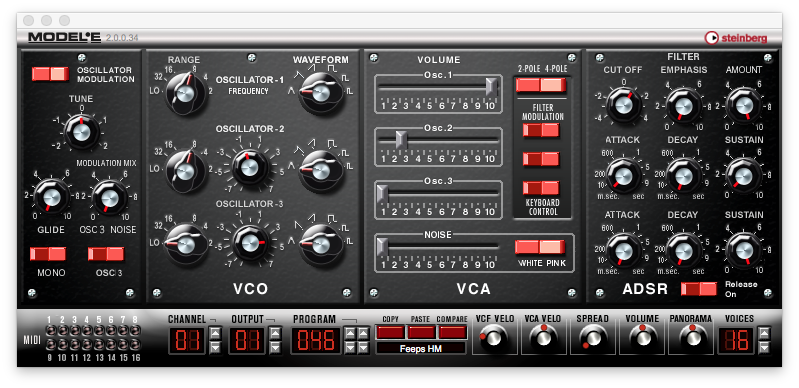Image resolution: width=799 pixels, height=388 pixels.
Task: Click the MODEL'E title logo
Action: click(x=65, y=37)
